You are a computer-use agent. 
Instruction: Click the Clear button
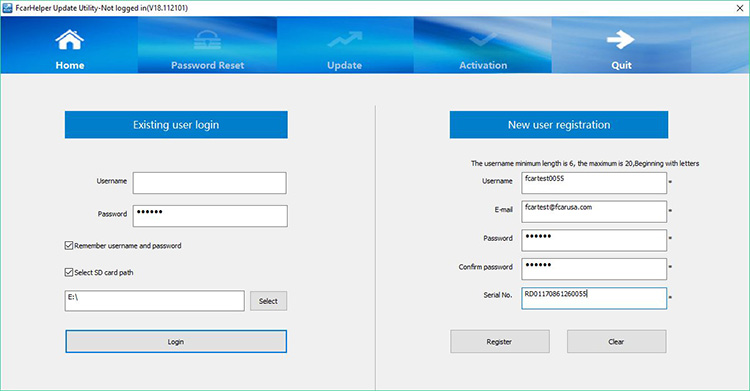click(617, 341)
